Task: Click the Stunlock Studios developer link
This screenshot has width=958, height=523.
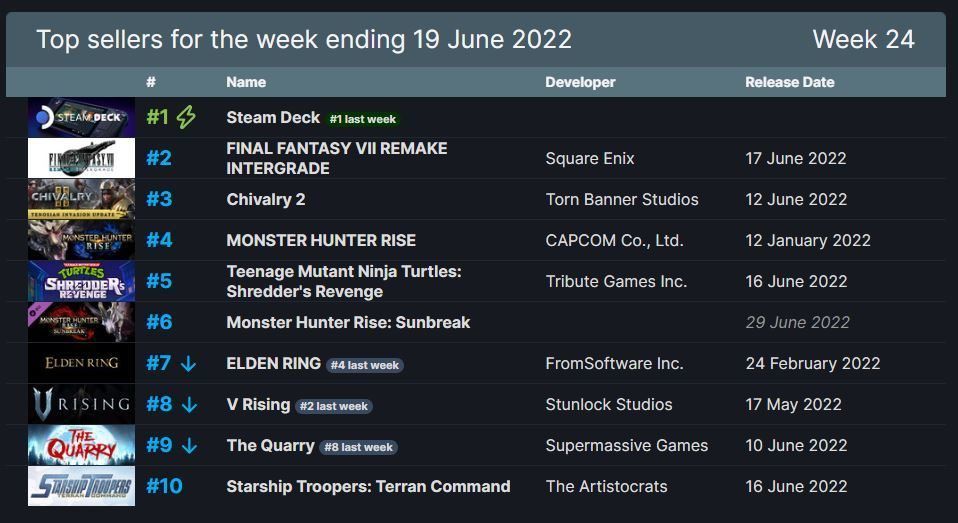Action: tap(609, 404)
